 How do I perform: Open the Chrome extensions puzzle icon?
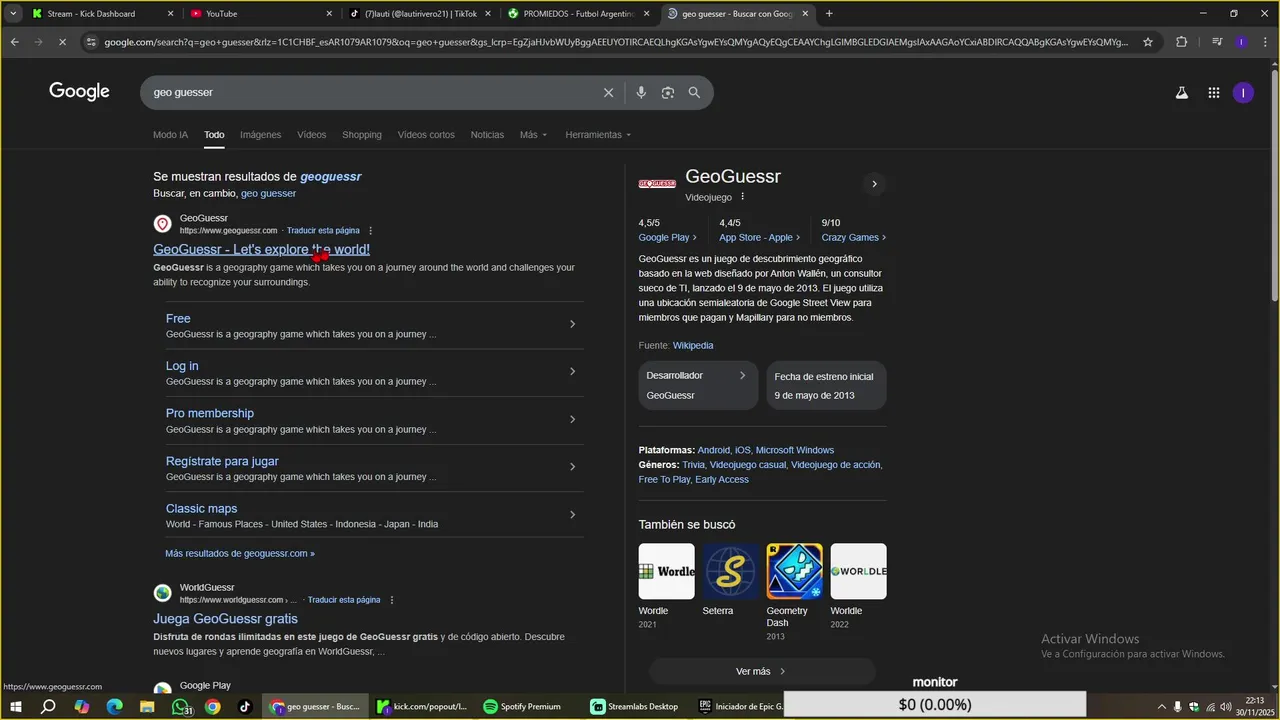pos(1181,42)
